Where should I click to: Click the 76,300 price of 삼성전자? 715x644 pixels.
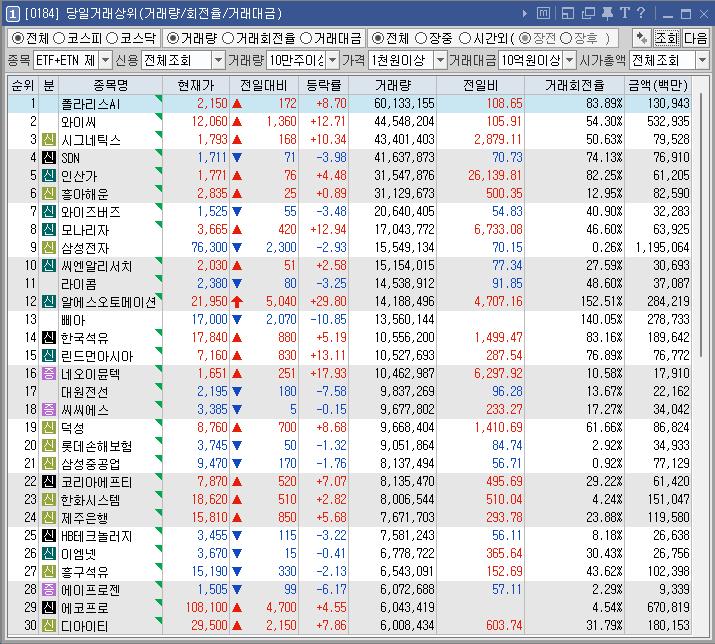coord(209,247)
